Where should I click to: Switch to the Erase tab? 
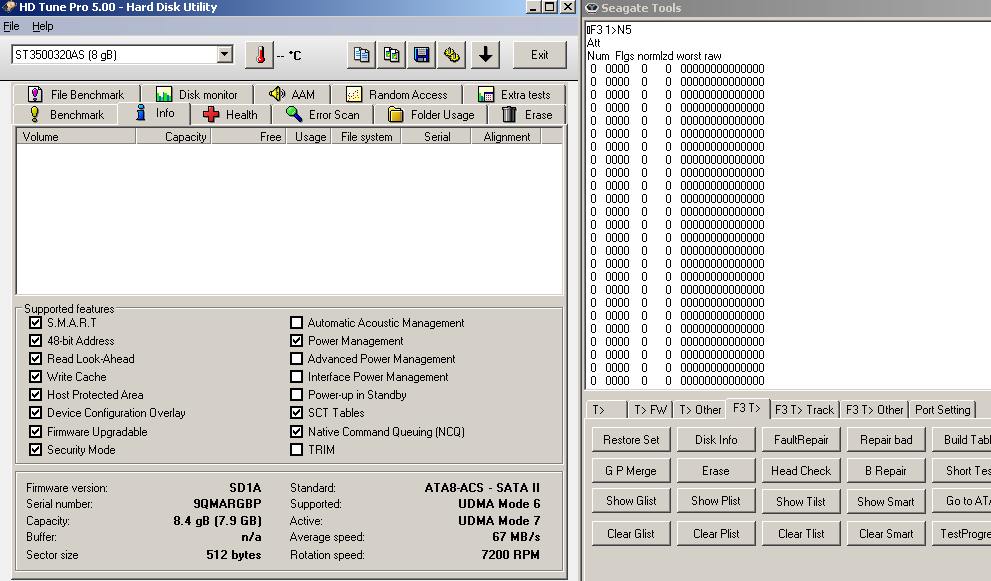527,114
